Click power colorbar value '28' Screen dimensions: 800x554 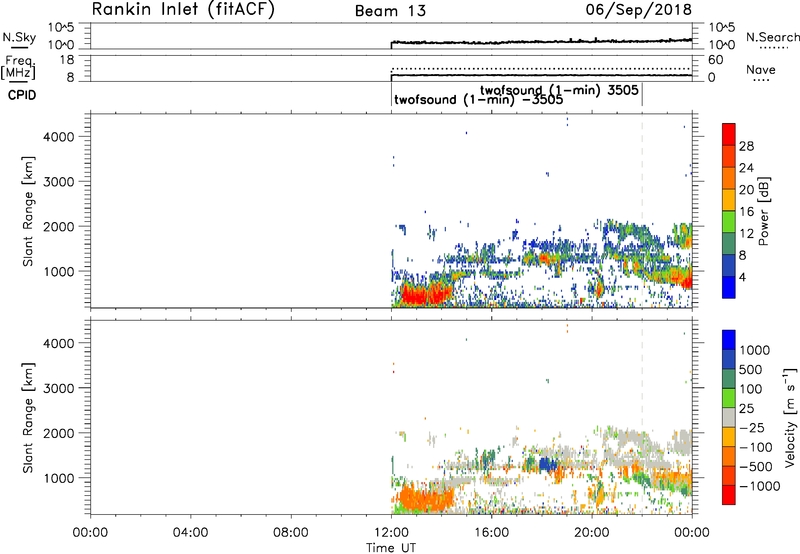coord(746,146)
